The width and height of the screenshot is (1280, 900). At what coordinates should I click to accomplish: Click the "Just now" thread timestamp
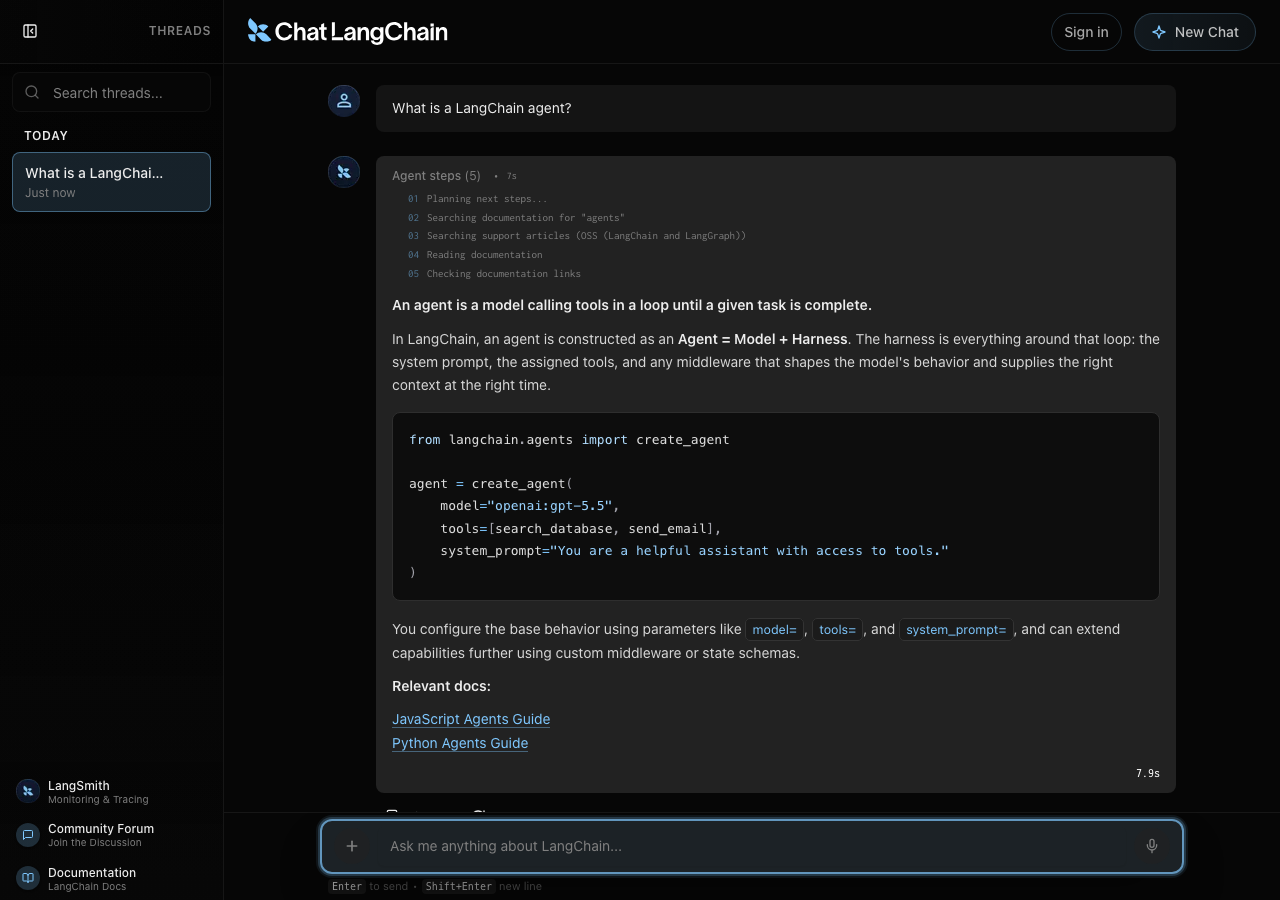(50, 193)
